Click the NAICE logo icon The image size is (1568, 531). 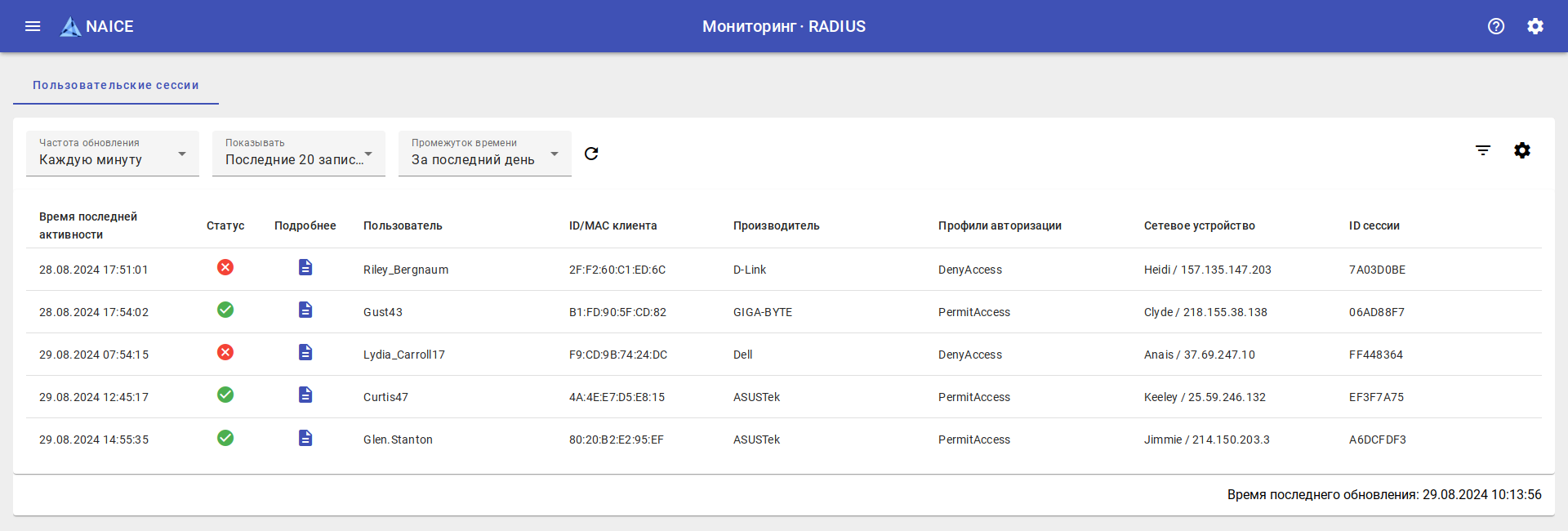[71, 27]
